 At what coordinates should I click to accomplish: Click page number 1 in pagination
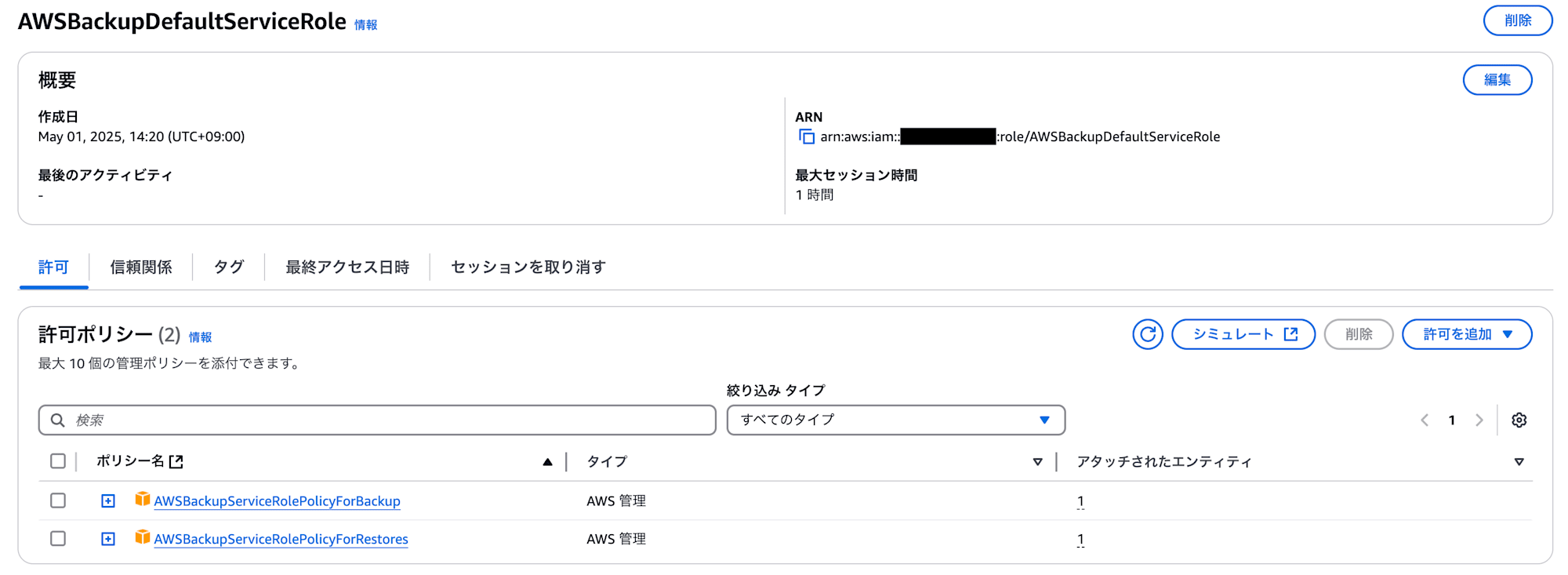(x=1451, y=420)
